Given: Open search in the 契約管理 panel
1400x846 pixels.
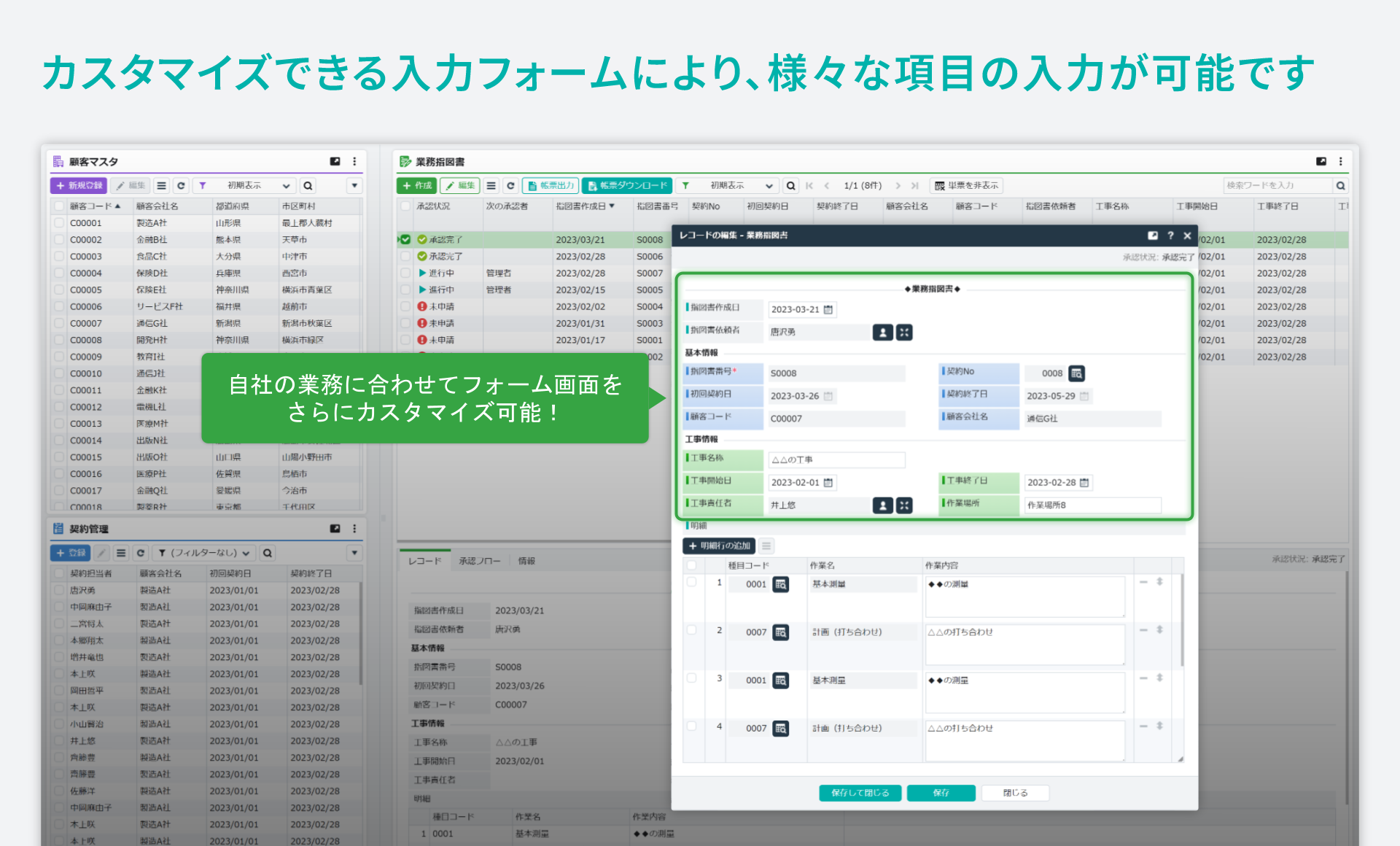Looking at the screenshot, I should click(267, 553).
